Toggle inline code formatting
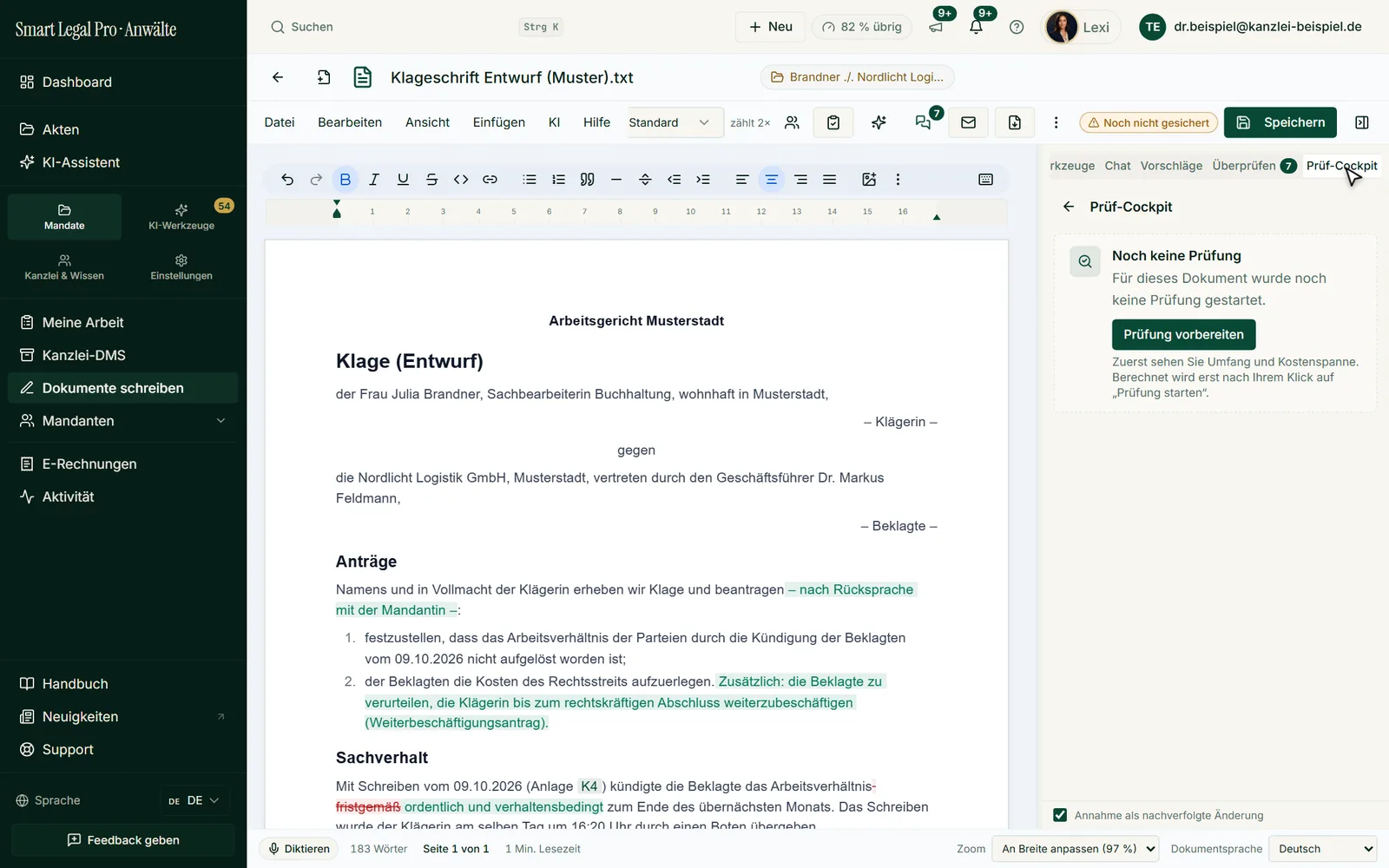1389x868 pixels. (x=461, y=180)
